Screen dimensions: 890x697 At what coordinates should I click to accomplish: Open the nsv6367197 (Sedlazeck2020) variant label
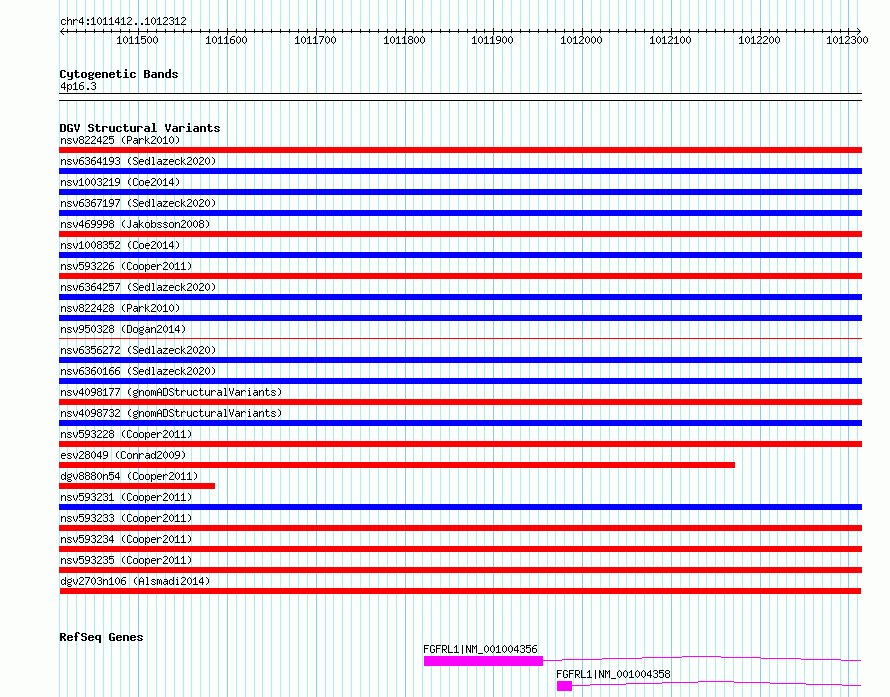tap(138, 203)
